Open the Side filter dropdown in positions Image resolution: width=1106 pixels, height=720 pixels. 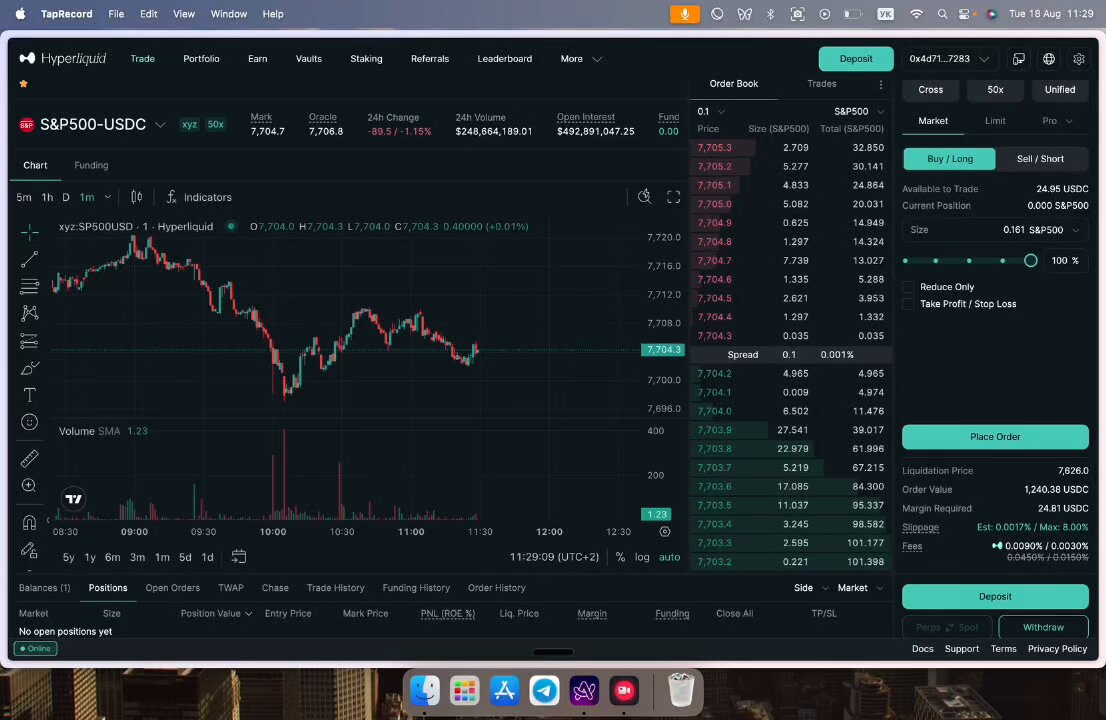point(811,588)
